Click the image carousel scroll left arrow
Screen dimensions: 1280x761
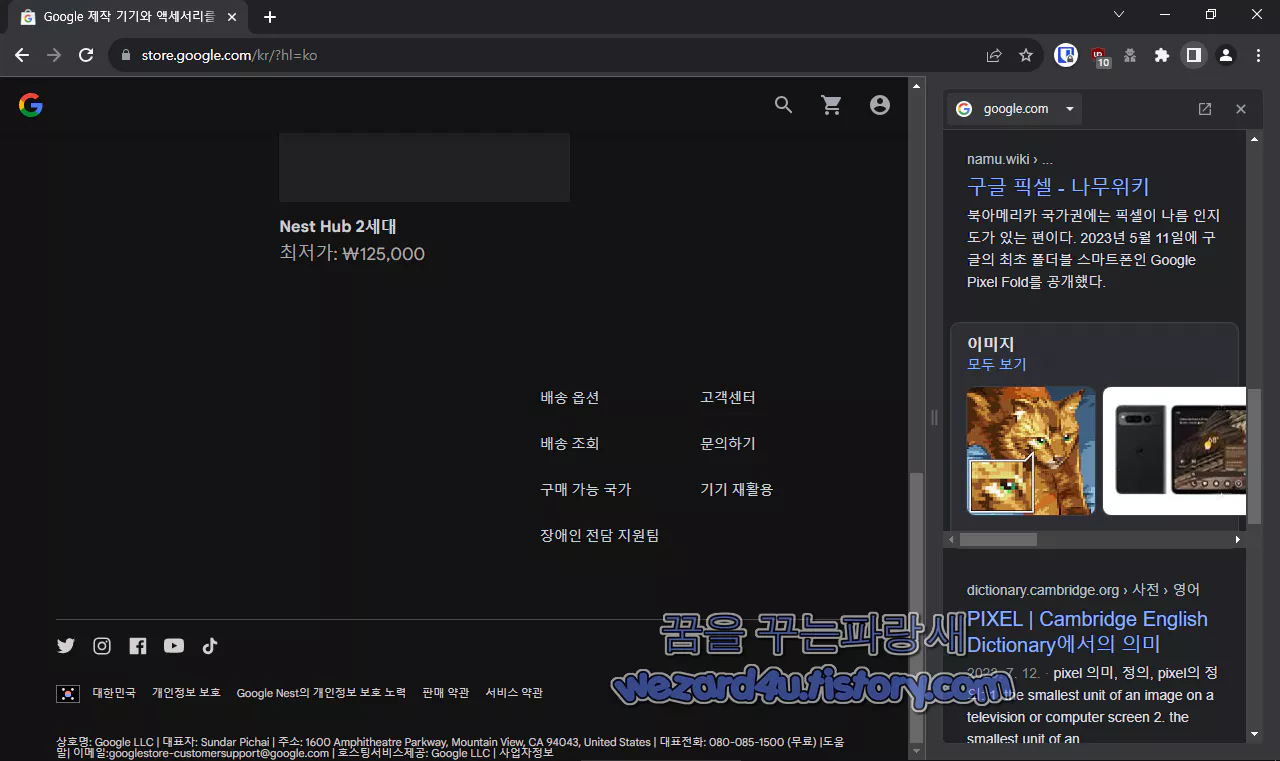[952, 540]
